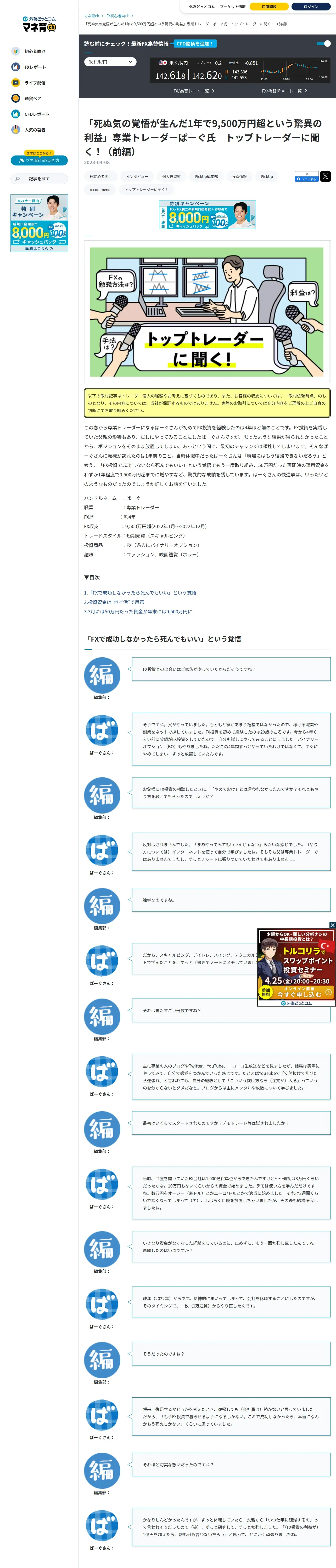This screenshot has height=1568, width=336.
Task: Select the インタビュー tag
Action: coord(137,176)
